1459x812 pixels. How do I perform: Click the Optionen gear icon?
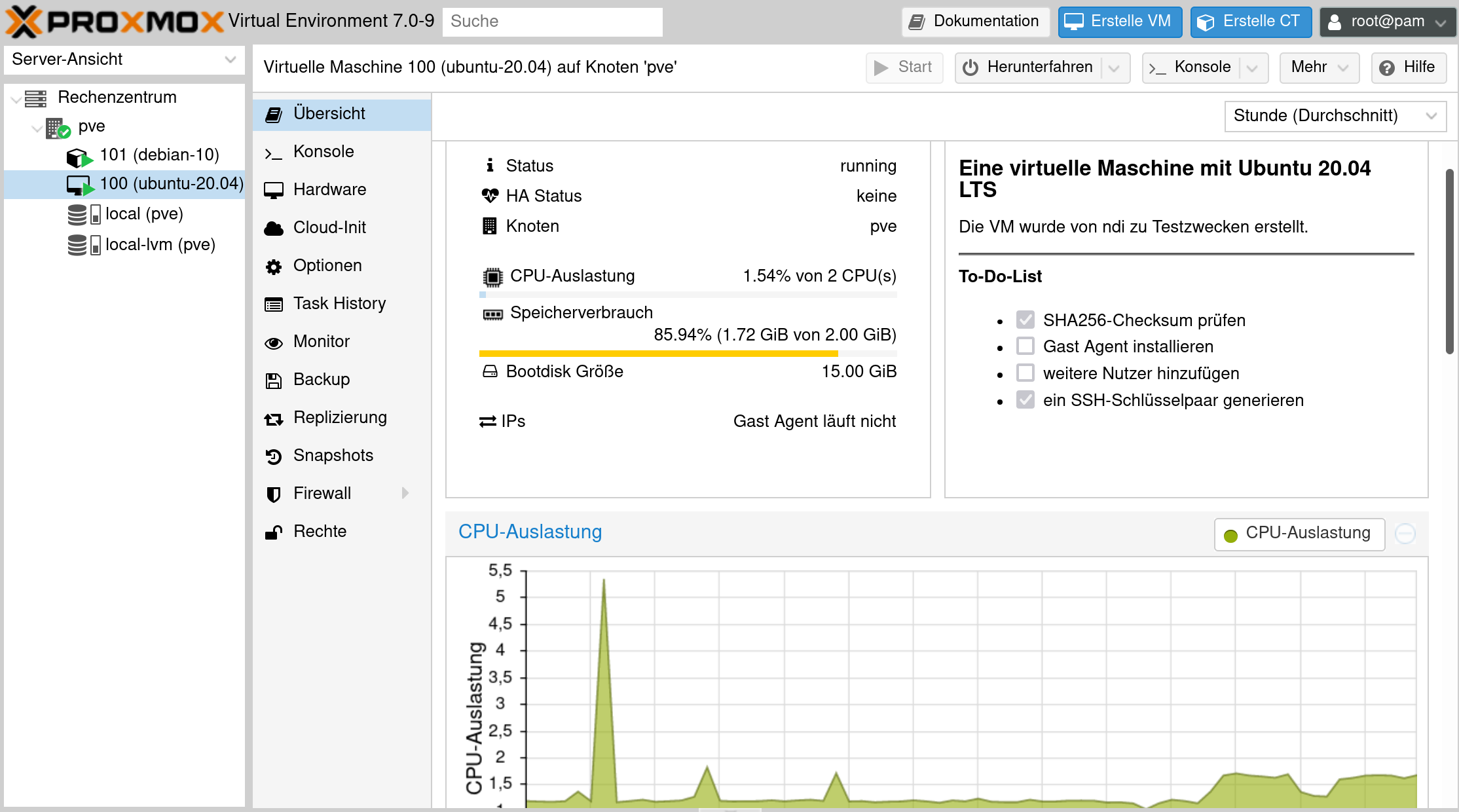pyautogui.click(x=273, y=267)
